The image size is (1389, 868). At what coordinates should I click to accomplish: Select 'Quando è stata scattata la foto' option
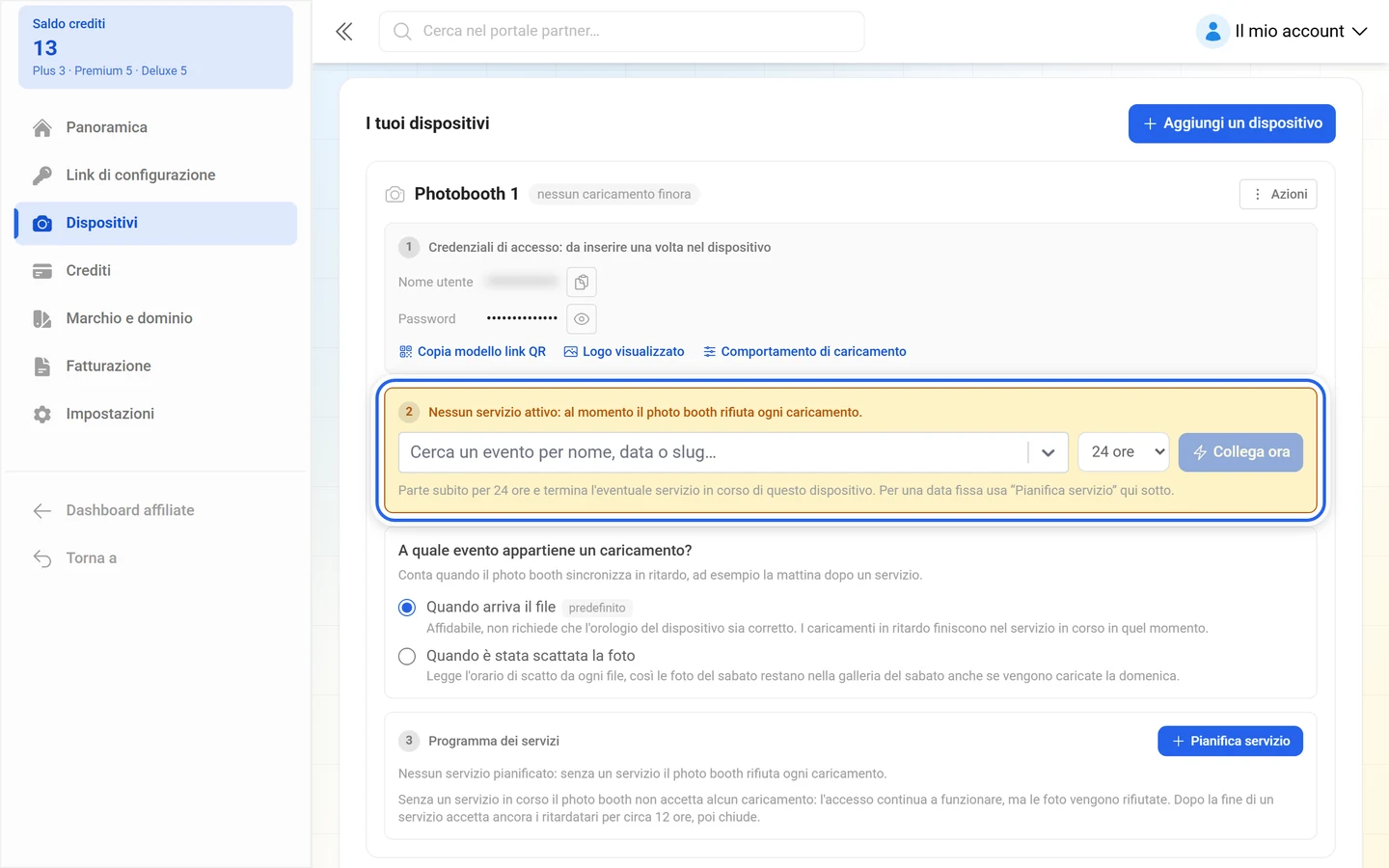click(407, 657)
